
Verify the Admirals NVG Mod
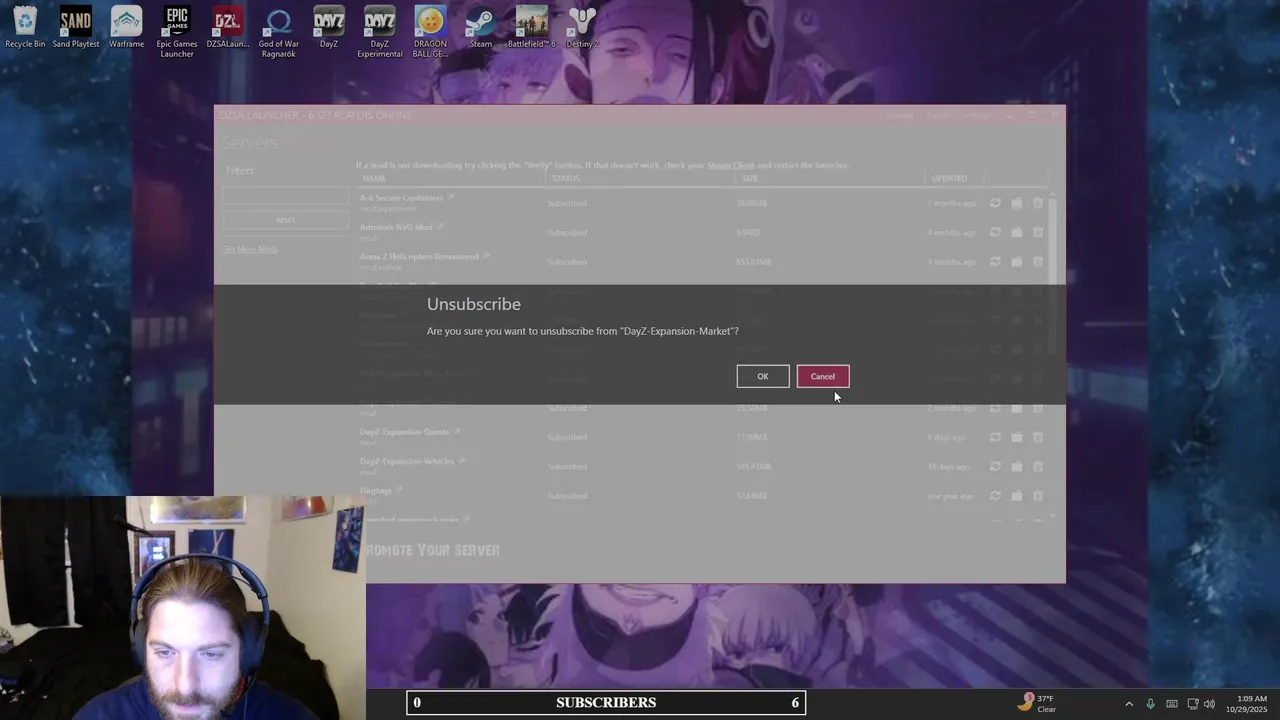pos(995,232)
